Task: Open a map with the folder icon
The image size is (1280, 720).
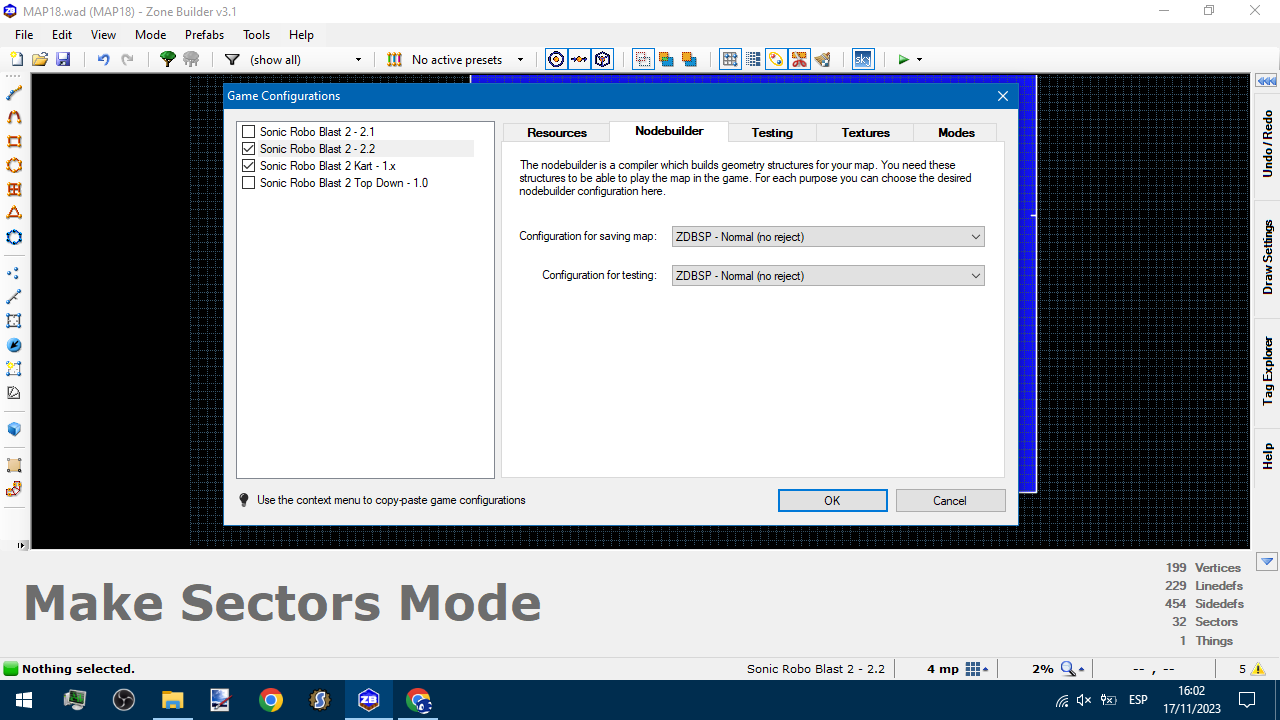Action: point(40,60)
